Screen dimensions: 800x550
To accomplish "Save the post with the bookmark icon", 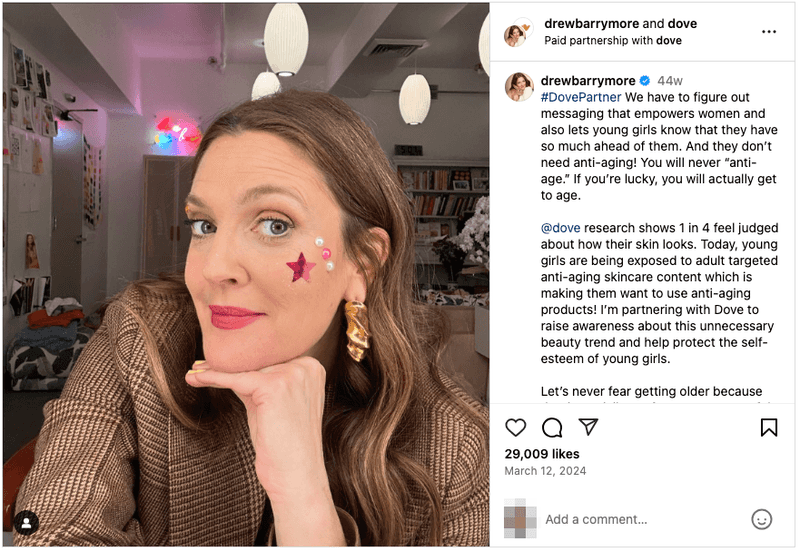I will tap(768, 428).
